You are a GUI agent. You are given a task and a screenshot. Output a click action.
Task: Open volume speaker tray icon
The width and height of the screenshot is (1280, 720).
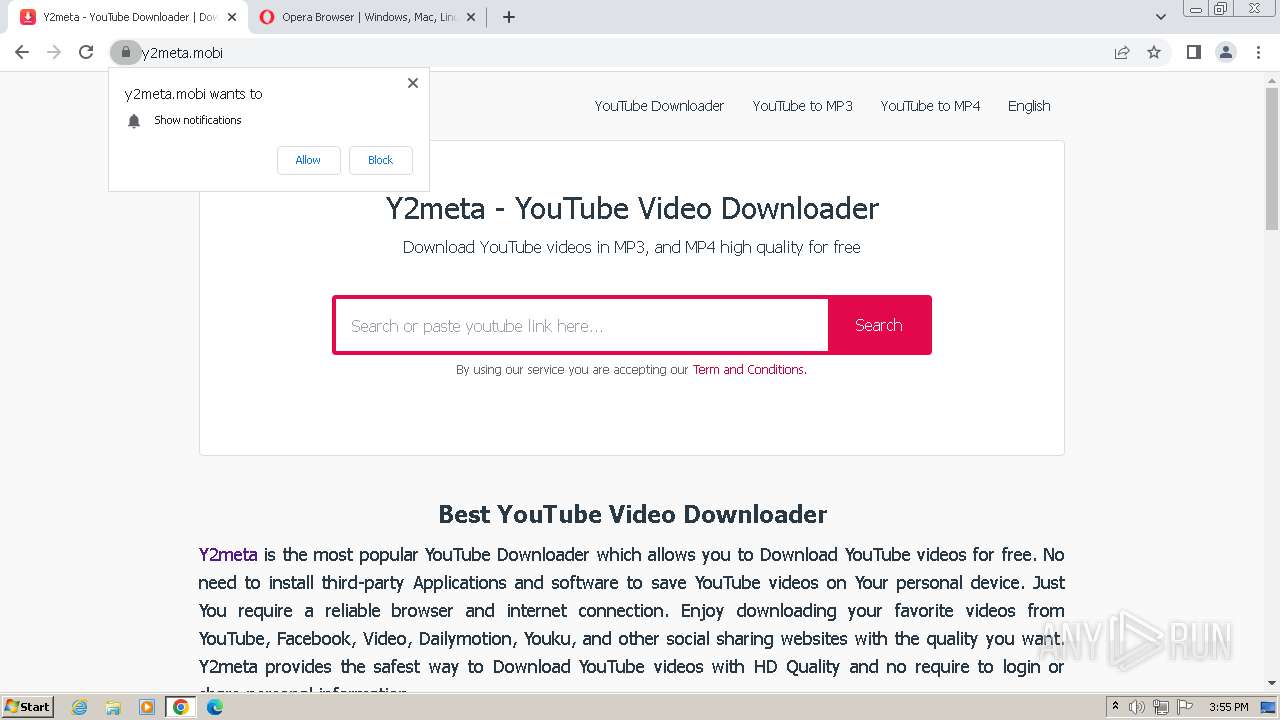pyautogui.click(x=1137, y=707)
